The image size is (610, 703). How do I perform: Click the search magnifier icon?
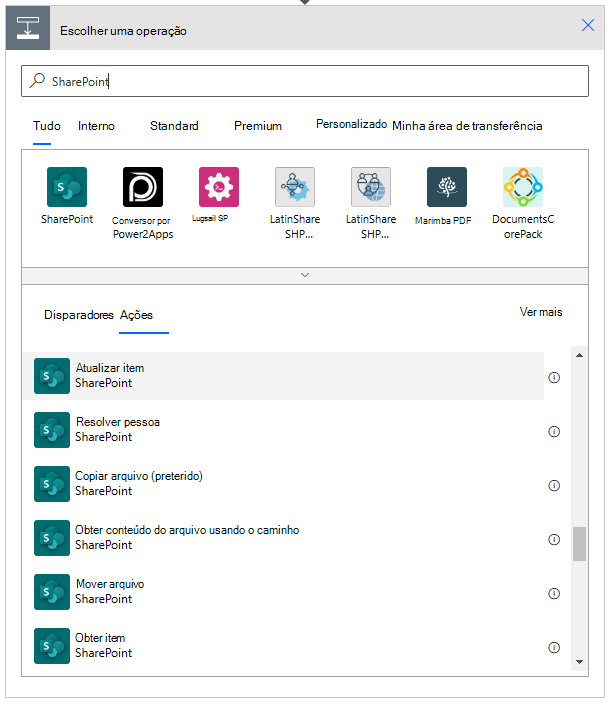point(37,81)
